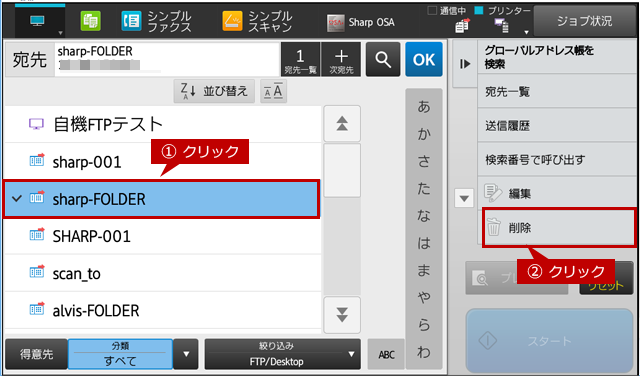This screenshot has height=376, width=640.
Task: Filter by や index
Action: 424,298
